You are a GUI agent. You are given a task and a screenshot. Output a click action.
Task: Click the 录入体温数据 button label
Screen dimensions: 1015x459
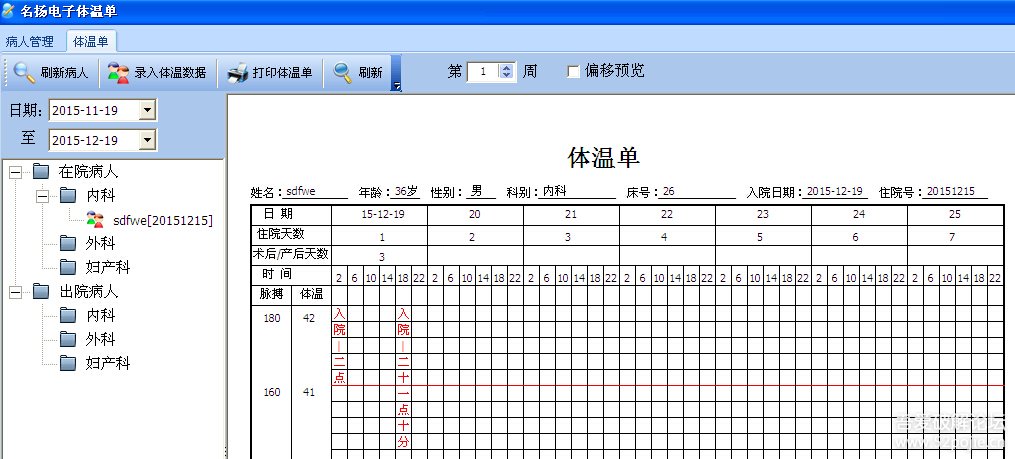click(170, 73)
